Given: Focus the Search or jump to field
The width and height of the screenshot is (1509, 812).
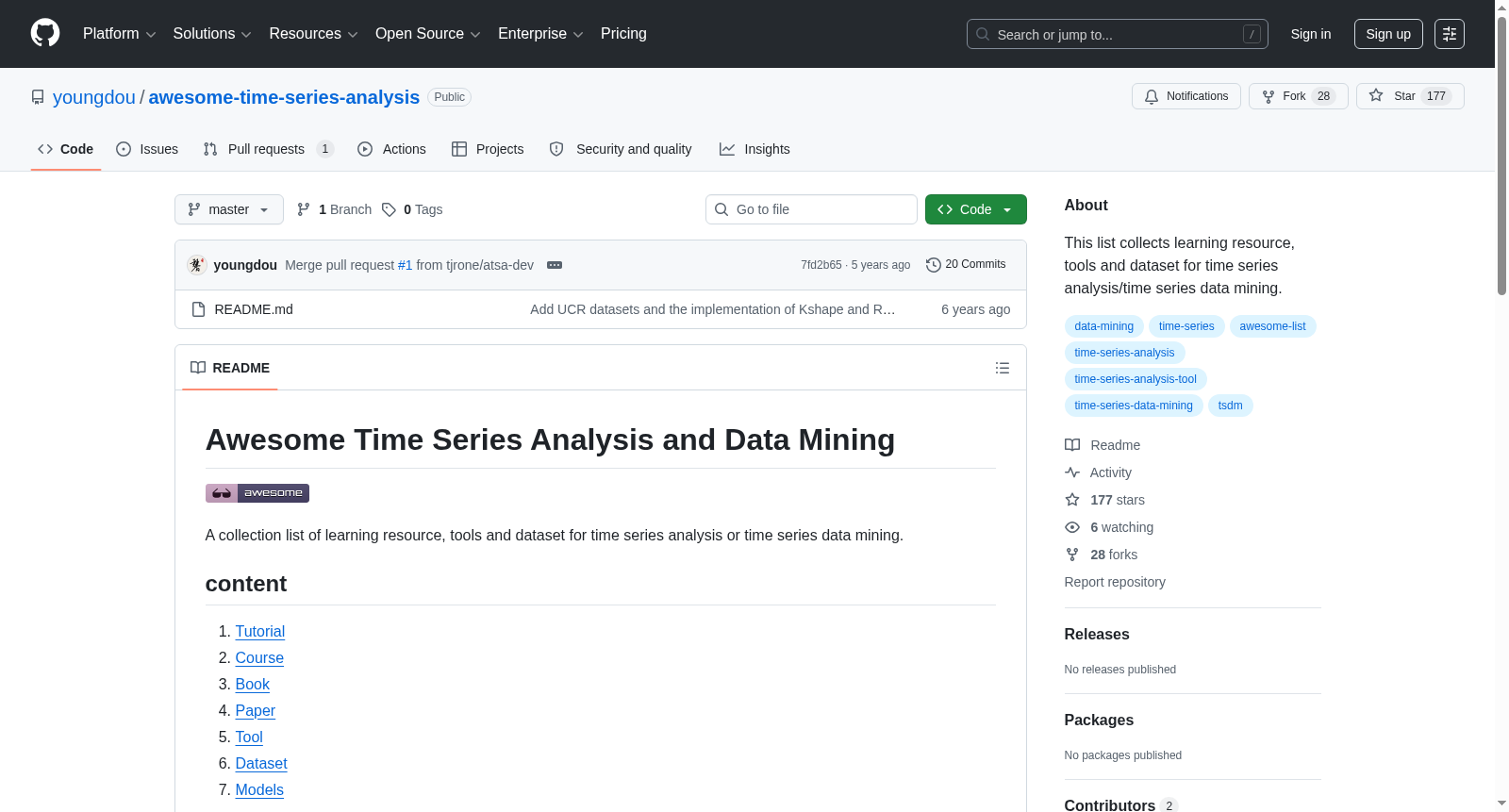Looking at the screenshot, I should click(x=1118, y=34).
